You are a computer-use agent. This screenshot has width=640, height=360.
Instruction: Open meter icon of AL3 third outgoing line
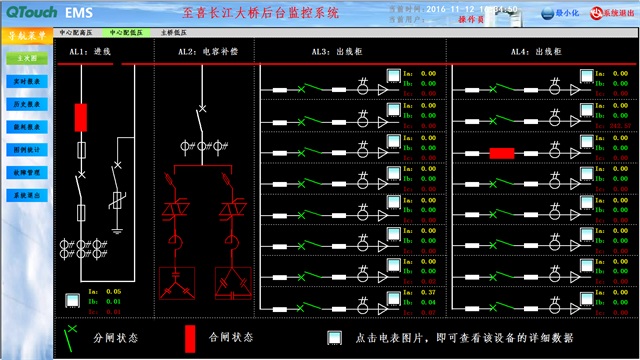pyautogui.click(x=393, y=141)
